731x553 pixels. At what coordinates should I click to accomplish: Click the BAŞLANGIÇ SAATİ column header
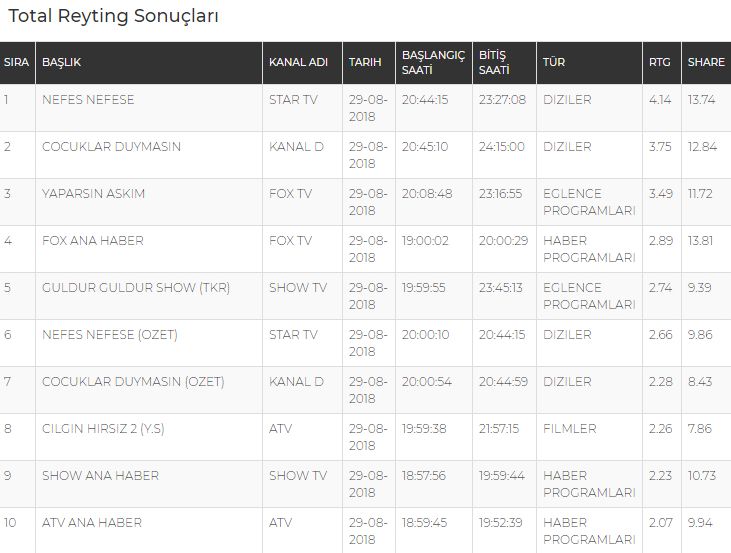click(434, 62)
